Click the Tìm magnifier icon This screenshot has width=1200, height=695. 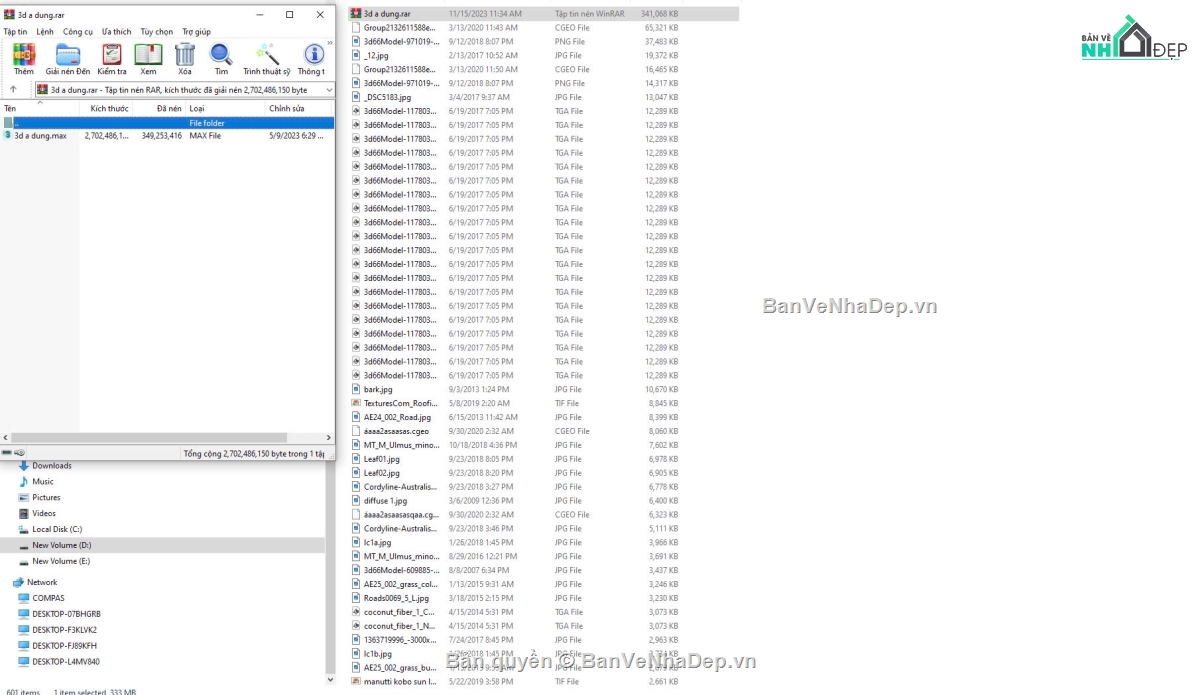coord(221,58)
